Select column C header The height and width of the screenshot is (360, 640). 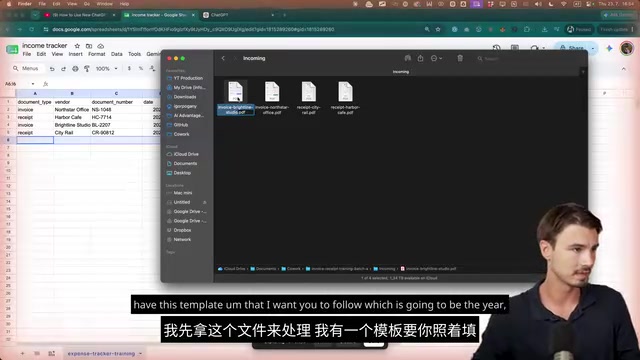pos(116,93)
